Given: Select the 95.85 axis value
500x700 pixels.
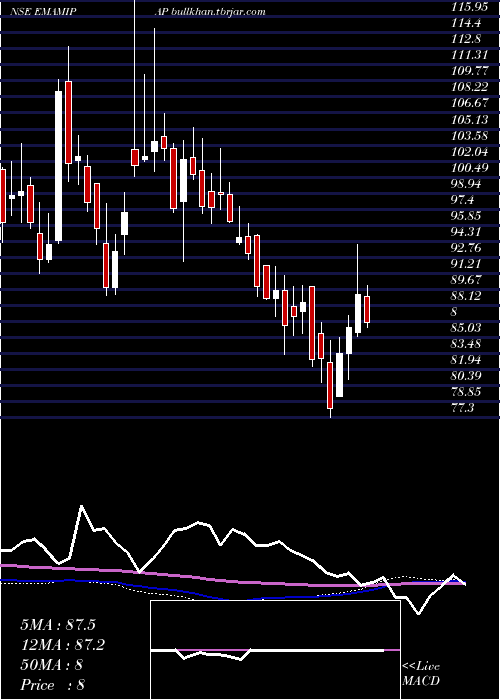Looking at the screenshot, I should 467,216.
